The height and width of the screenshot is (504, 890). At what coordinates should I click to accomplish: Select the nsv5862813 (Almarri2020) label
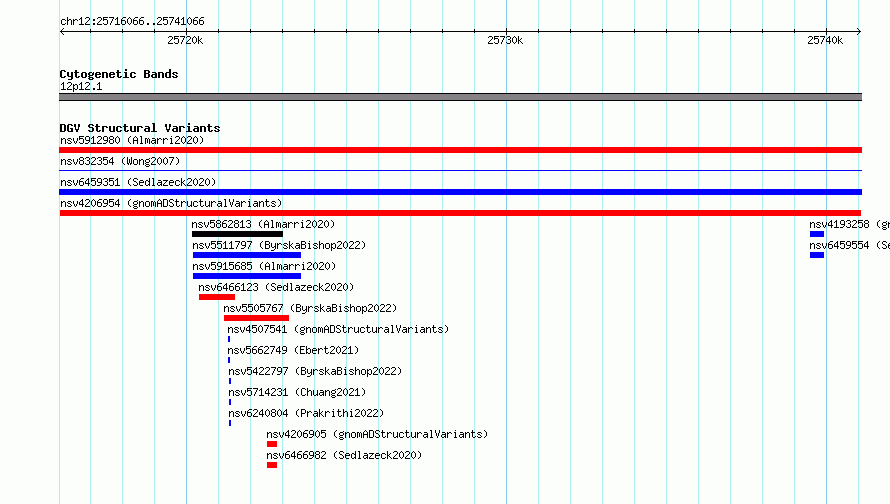click(x=263, y=224)
